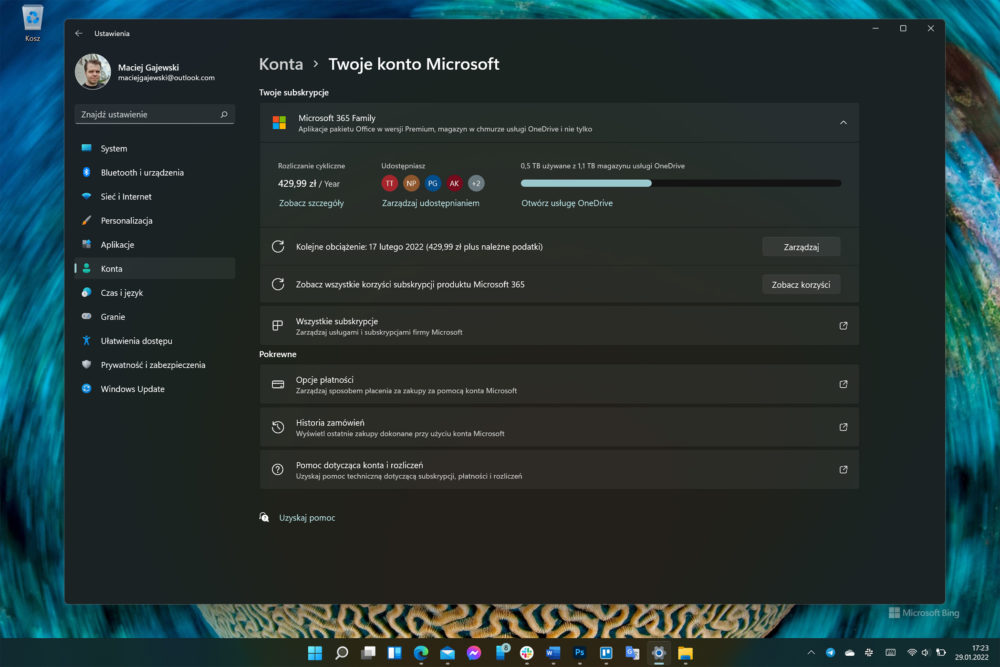
Task: Click the PG shared-user avatar
Action: [x=433, y=184]
